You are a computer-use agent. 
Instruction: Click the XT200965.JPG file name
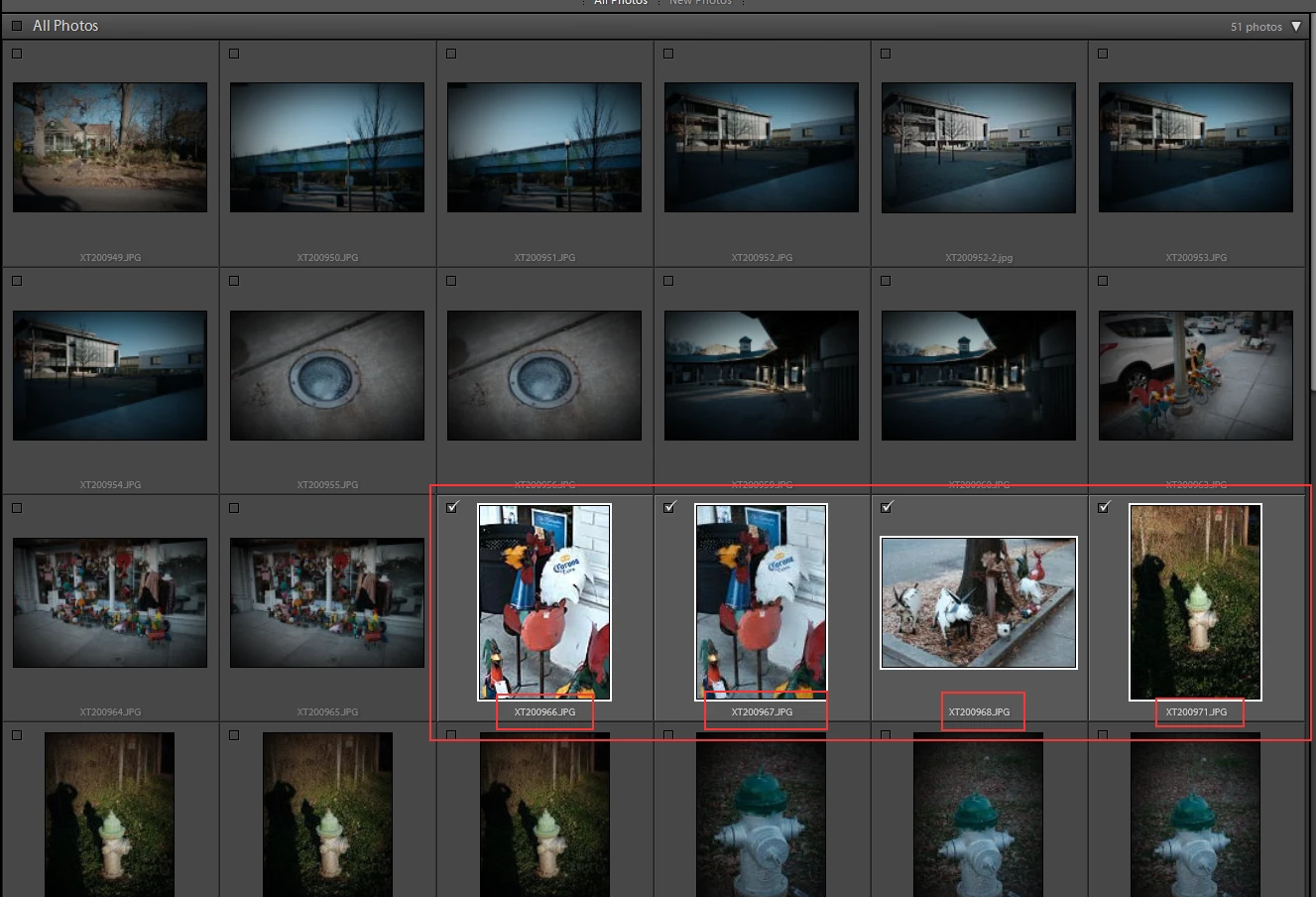click(327, 712)
